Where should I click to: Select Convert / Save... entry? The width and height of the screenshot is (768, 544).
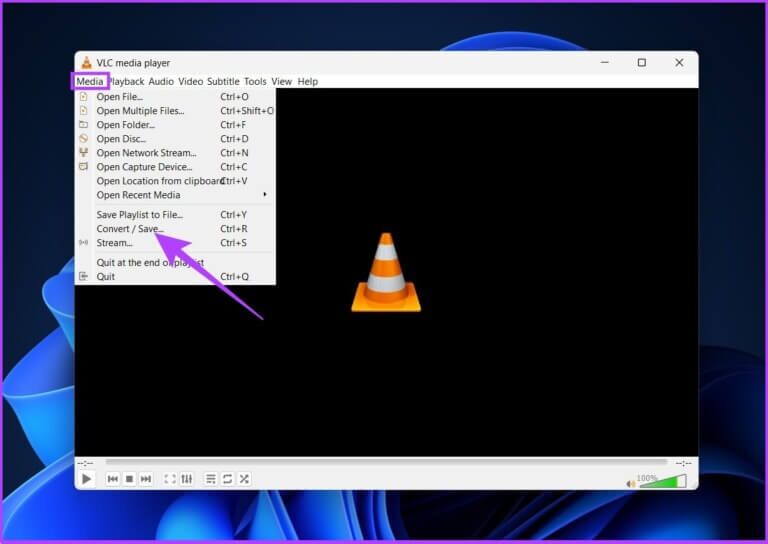[175, 229]
